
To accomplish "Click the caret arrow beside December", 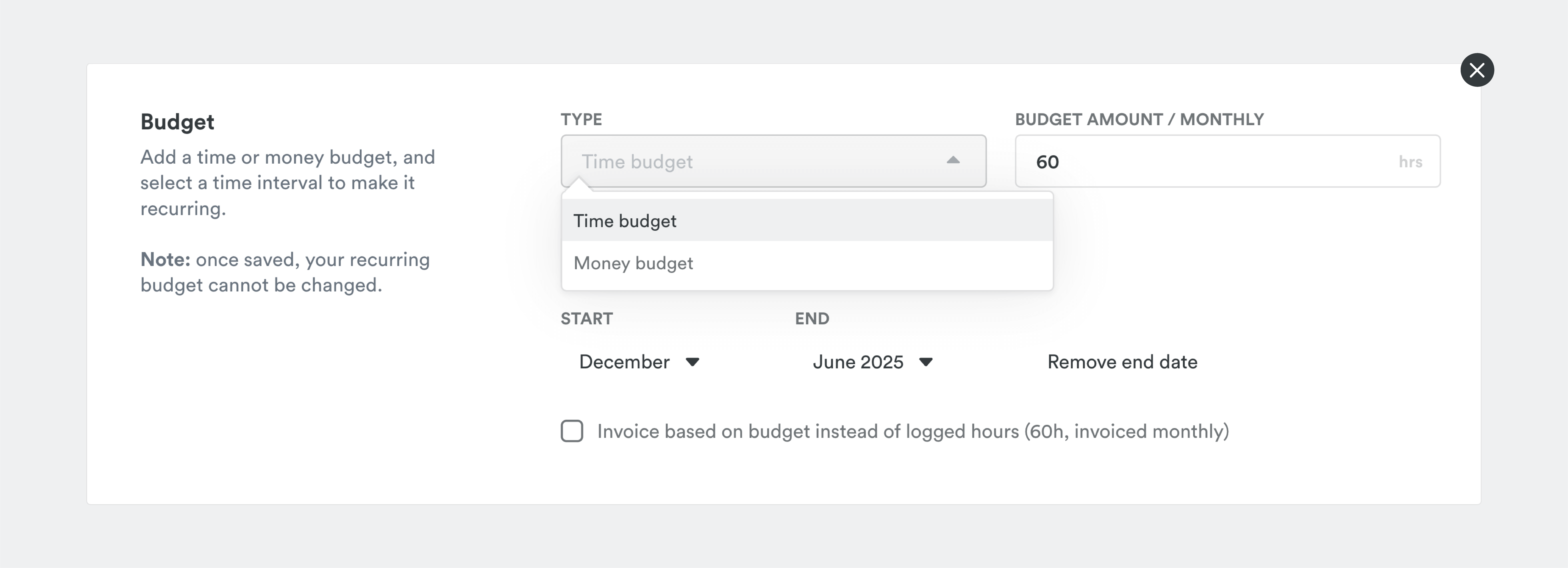I will tap(692, 362).
